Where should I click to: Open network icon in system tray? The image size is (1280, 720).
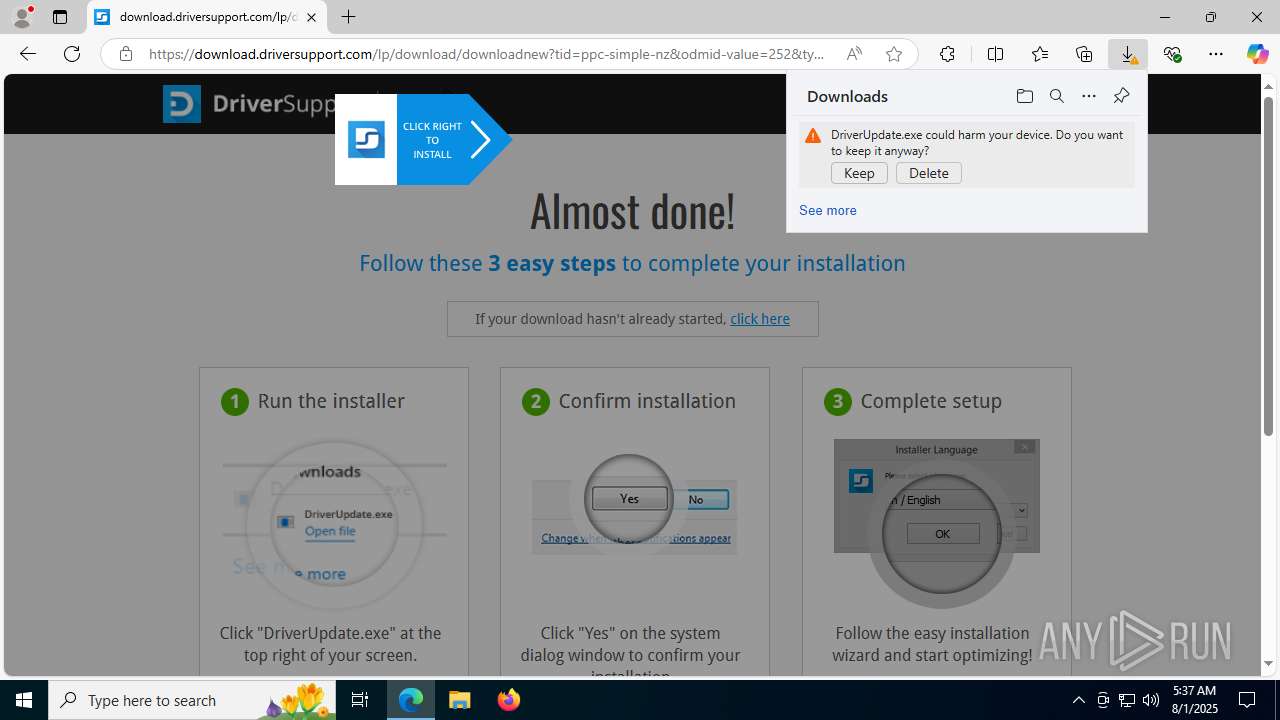pos(1126,700)
